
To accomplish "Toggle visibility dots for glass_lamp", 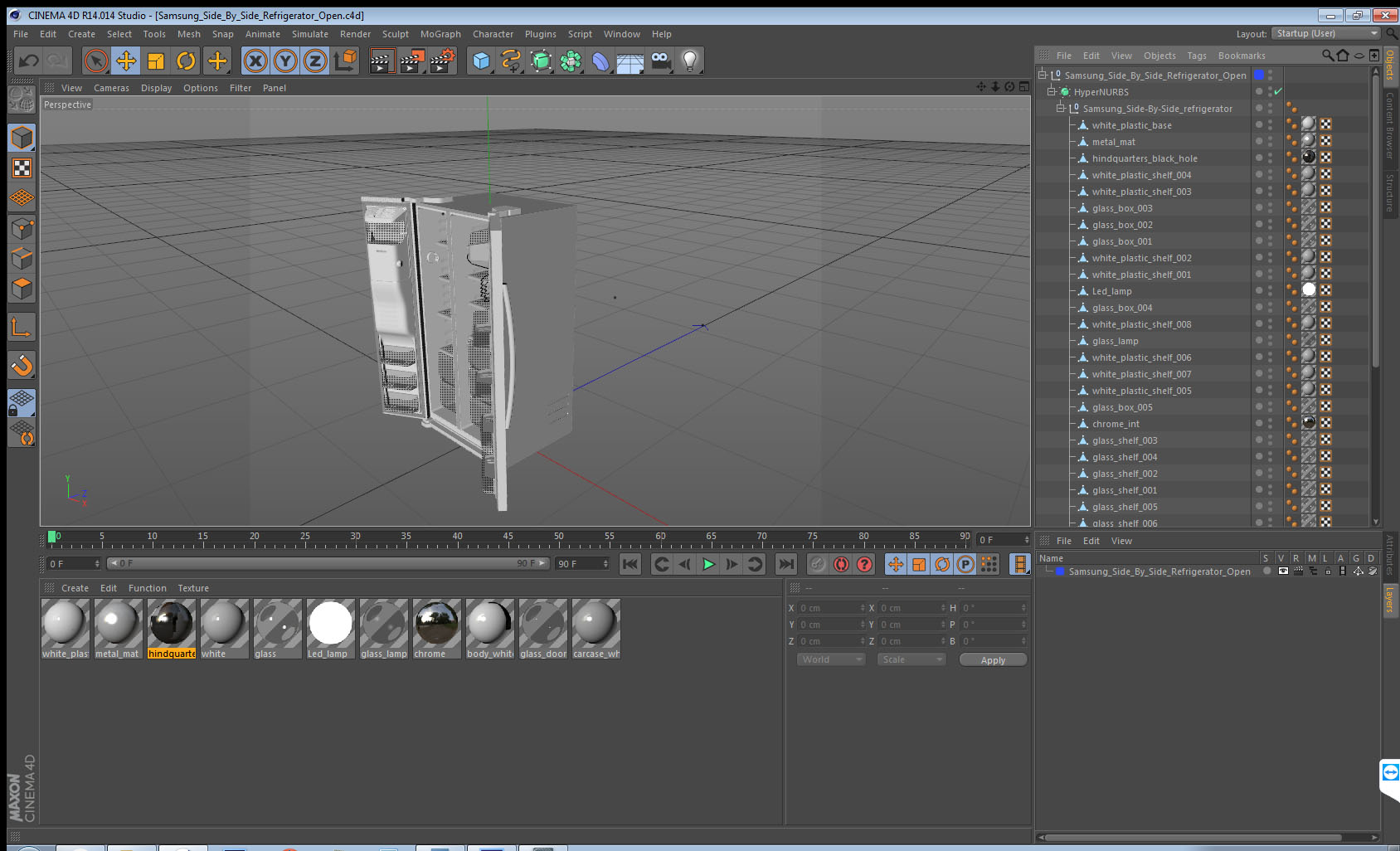I will point(1270,340).
